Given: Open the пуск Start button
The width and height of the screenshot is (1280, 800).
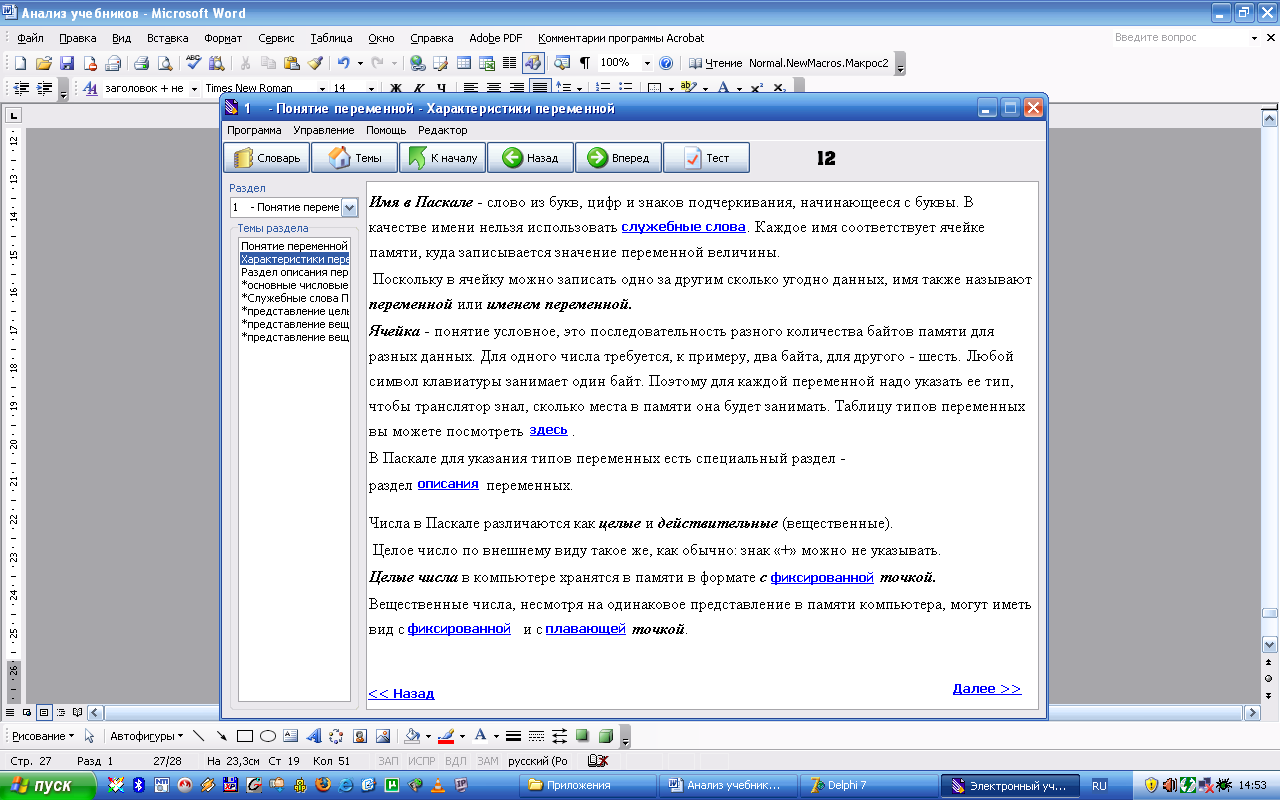Looking at the screenshot, I should [x=48, y=786].
